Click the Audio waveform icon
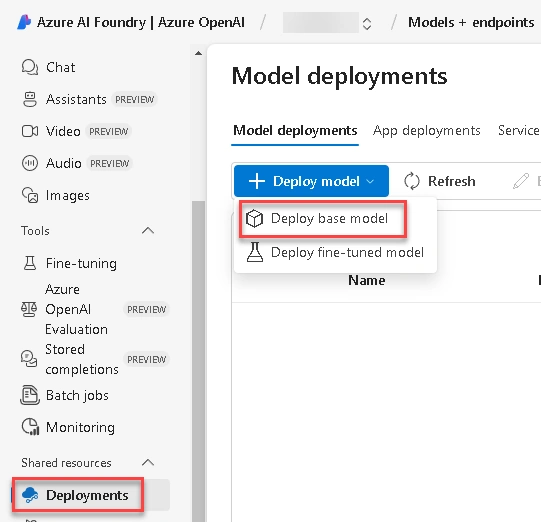541x522 pixels. click(30, 163)
